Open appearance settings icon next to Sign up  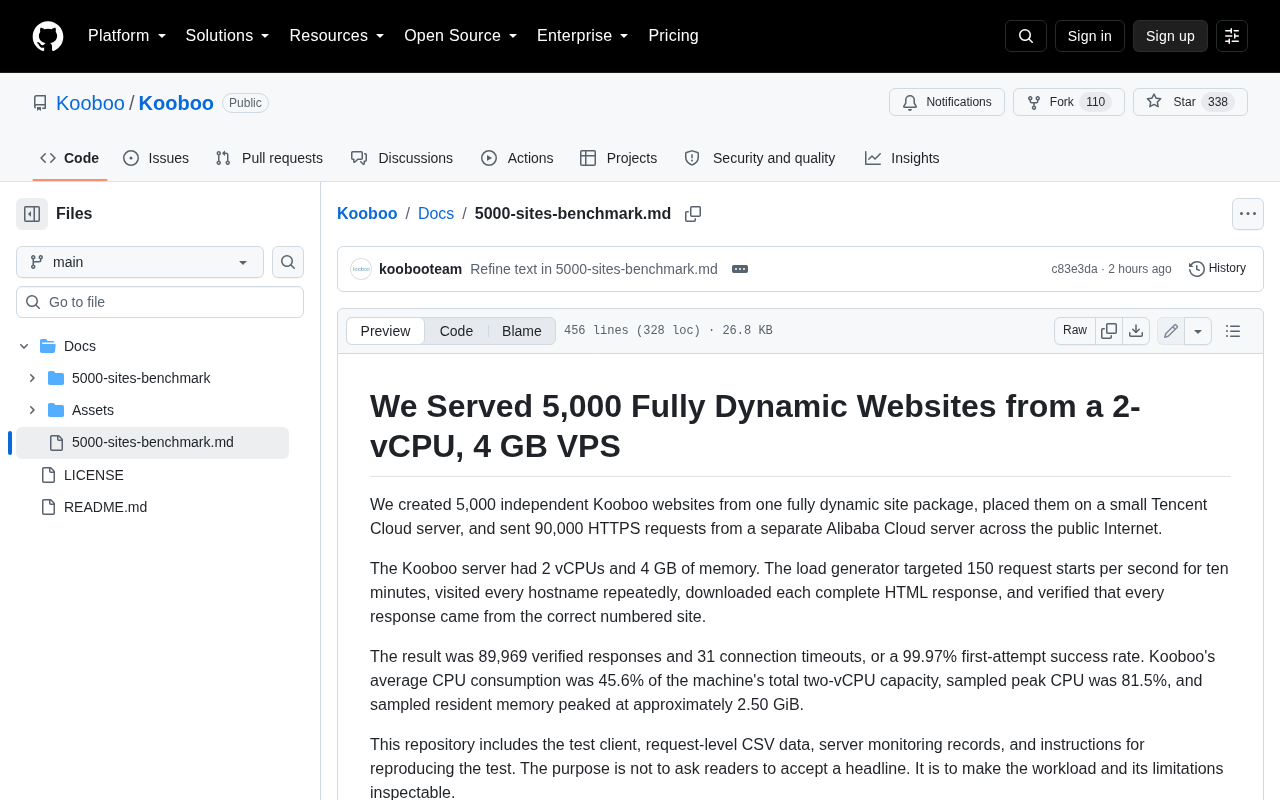1232,36
